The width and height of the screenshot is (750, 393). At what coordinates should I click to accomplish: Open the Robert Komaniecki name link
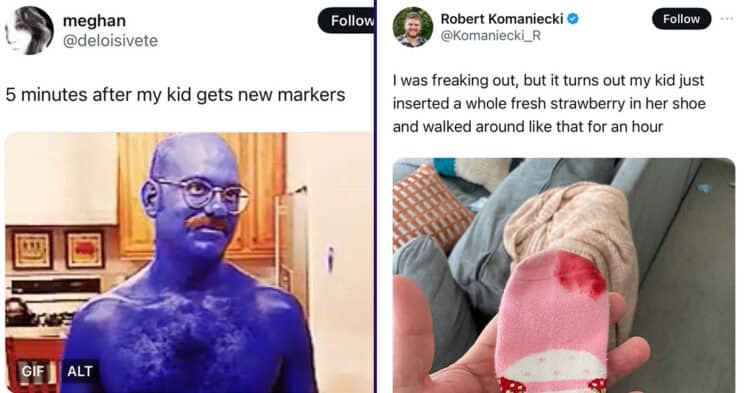pyautogui.click(x=501, y=19)
